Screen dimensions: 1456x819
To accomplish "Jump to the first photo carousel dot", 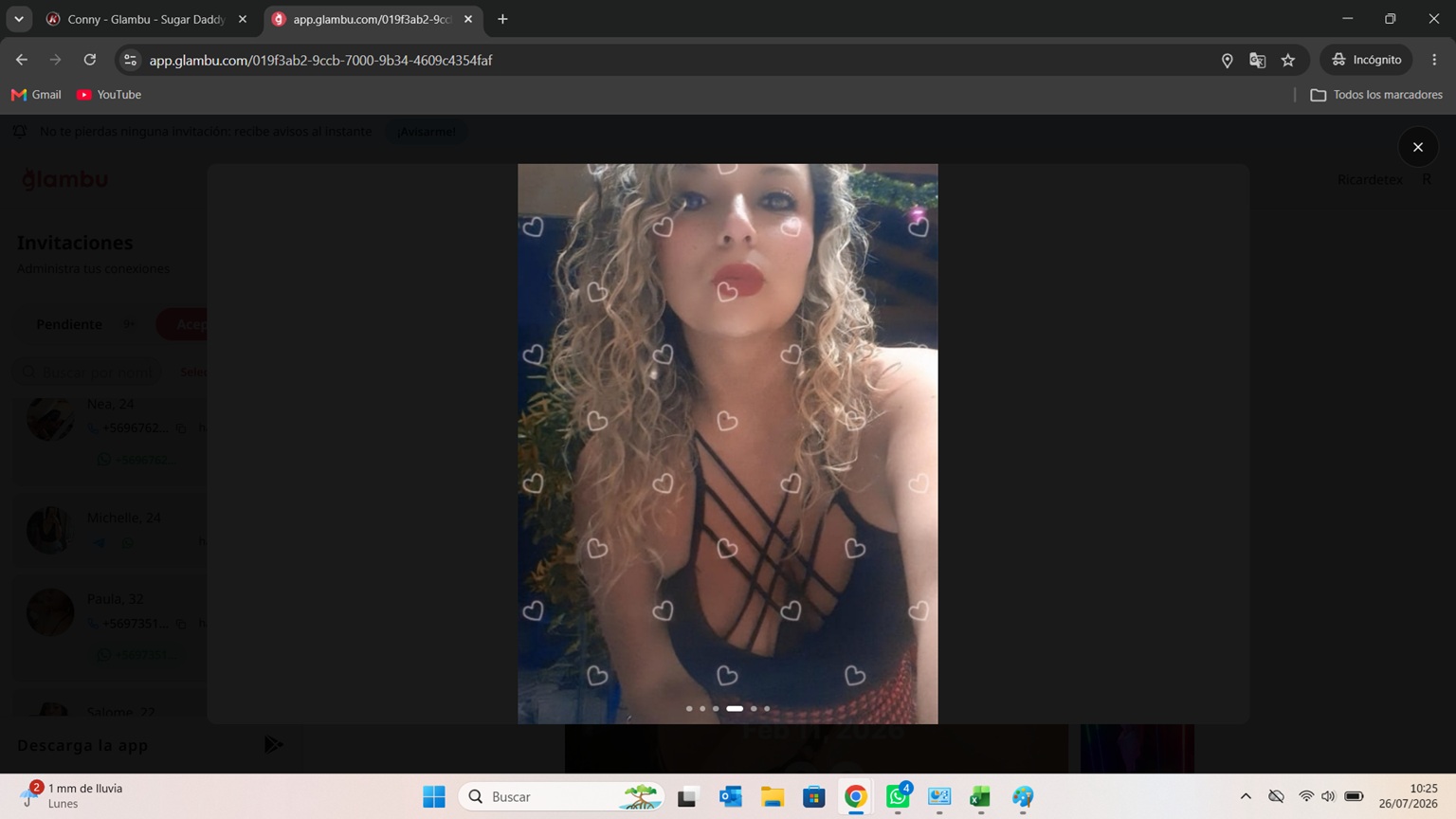I will coord(689,708).
